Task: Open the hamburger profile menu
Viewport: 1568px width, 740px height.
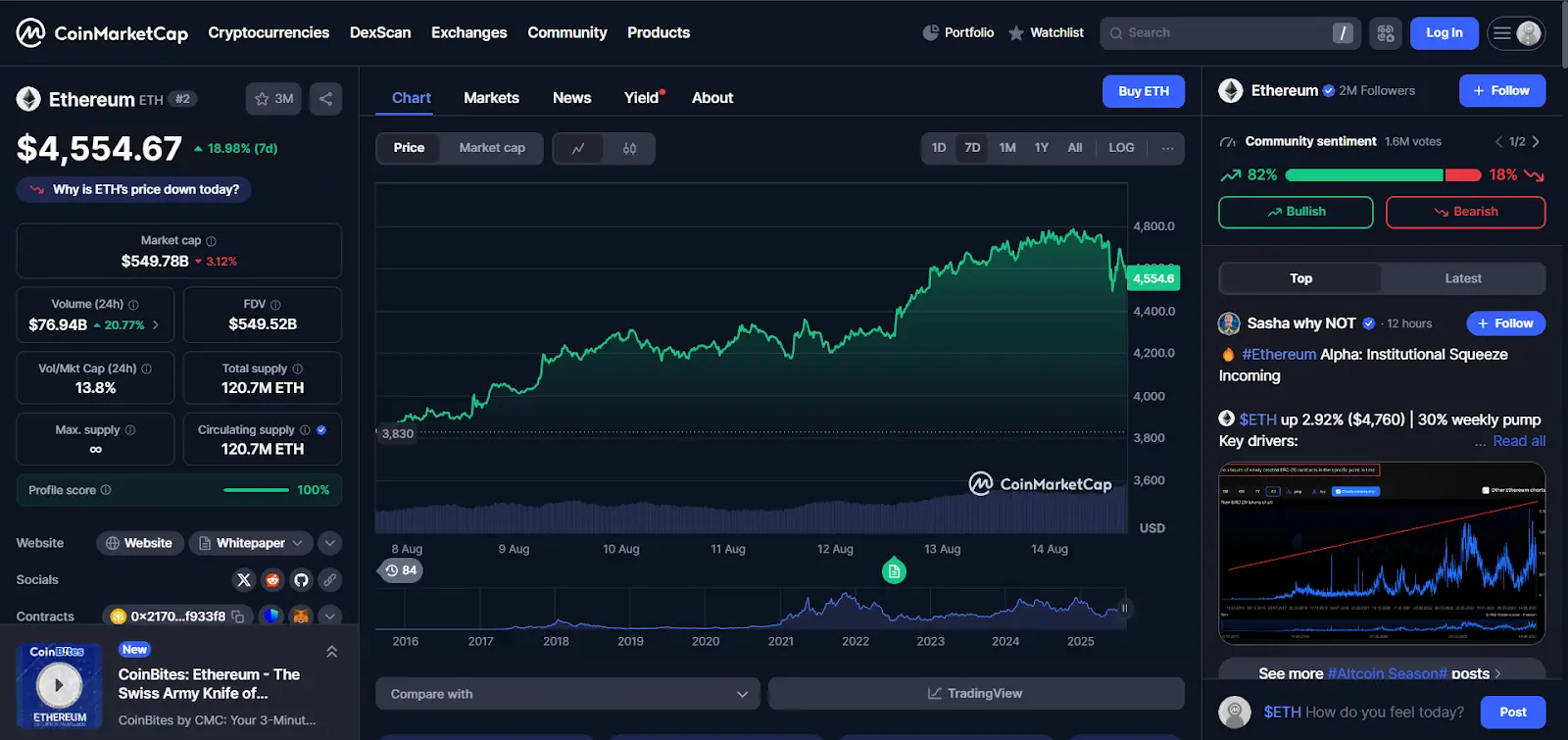Action: [1516, 33]
